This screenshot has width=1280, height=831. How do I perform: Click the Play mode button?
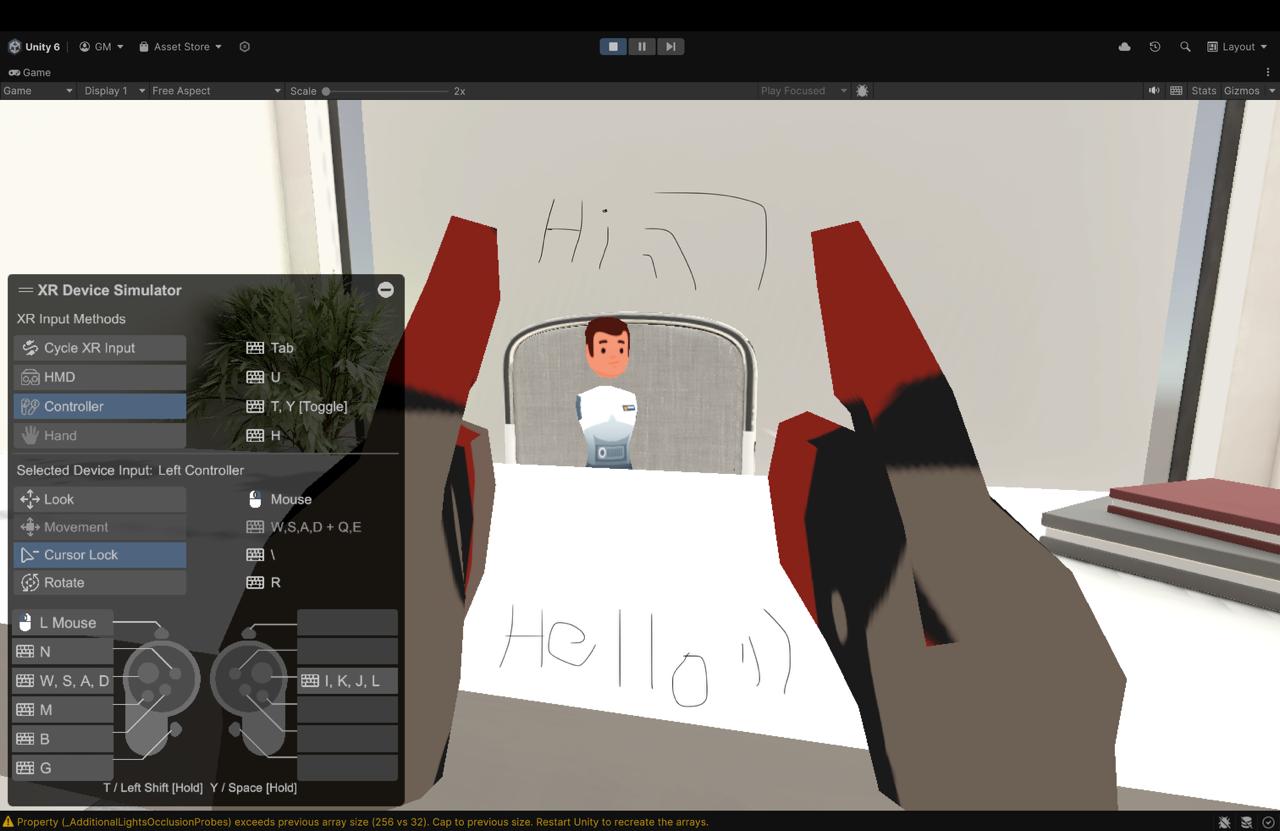(613, 46)
